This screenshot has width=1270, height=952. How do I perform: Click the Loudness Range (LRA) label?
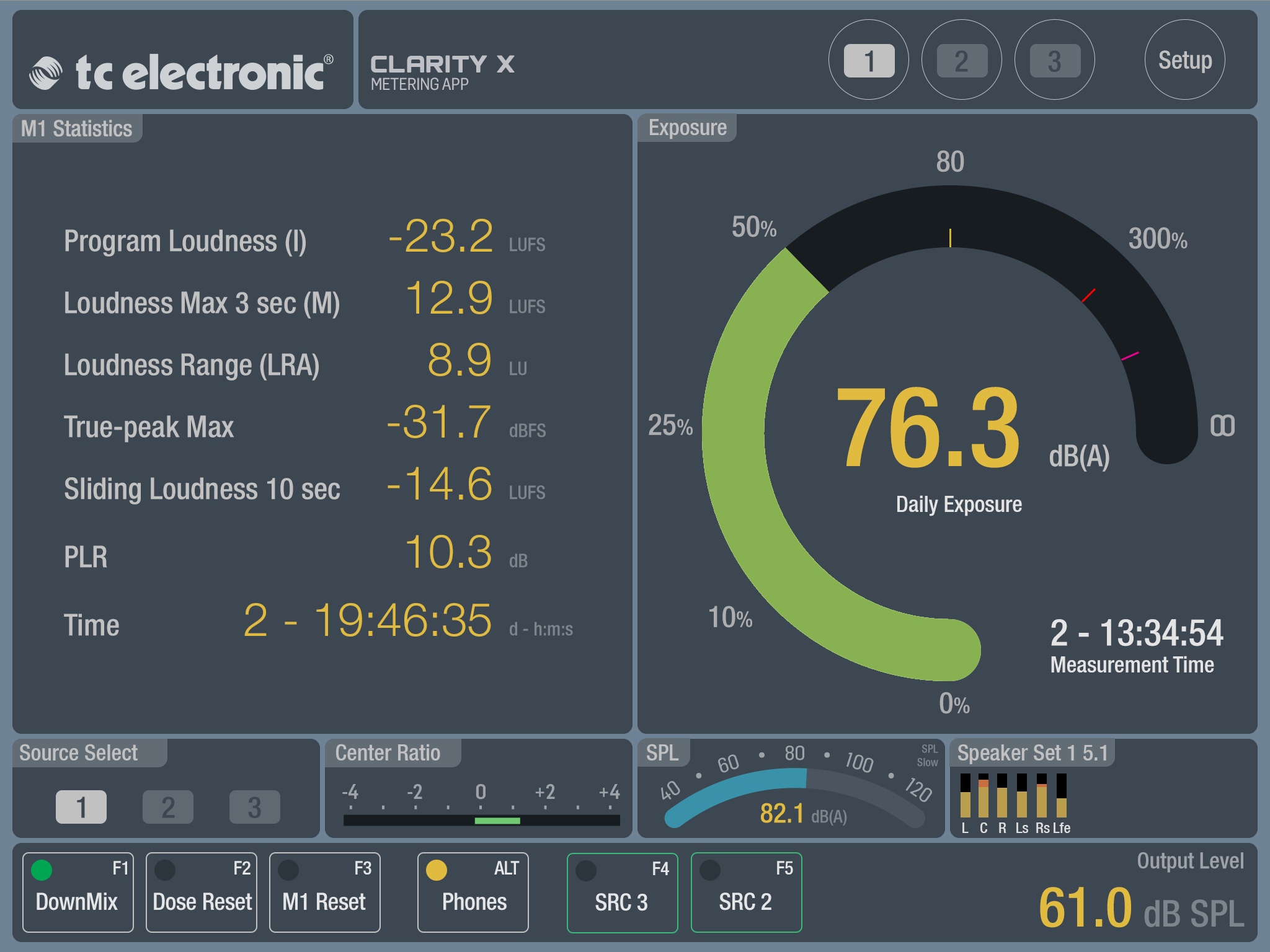(x=192, y=366)
